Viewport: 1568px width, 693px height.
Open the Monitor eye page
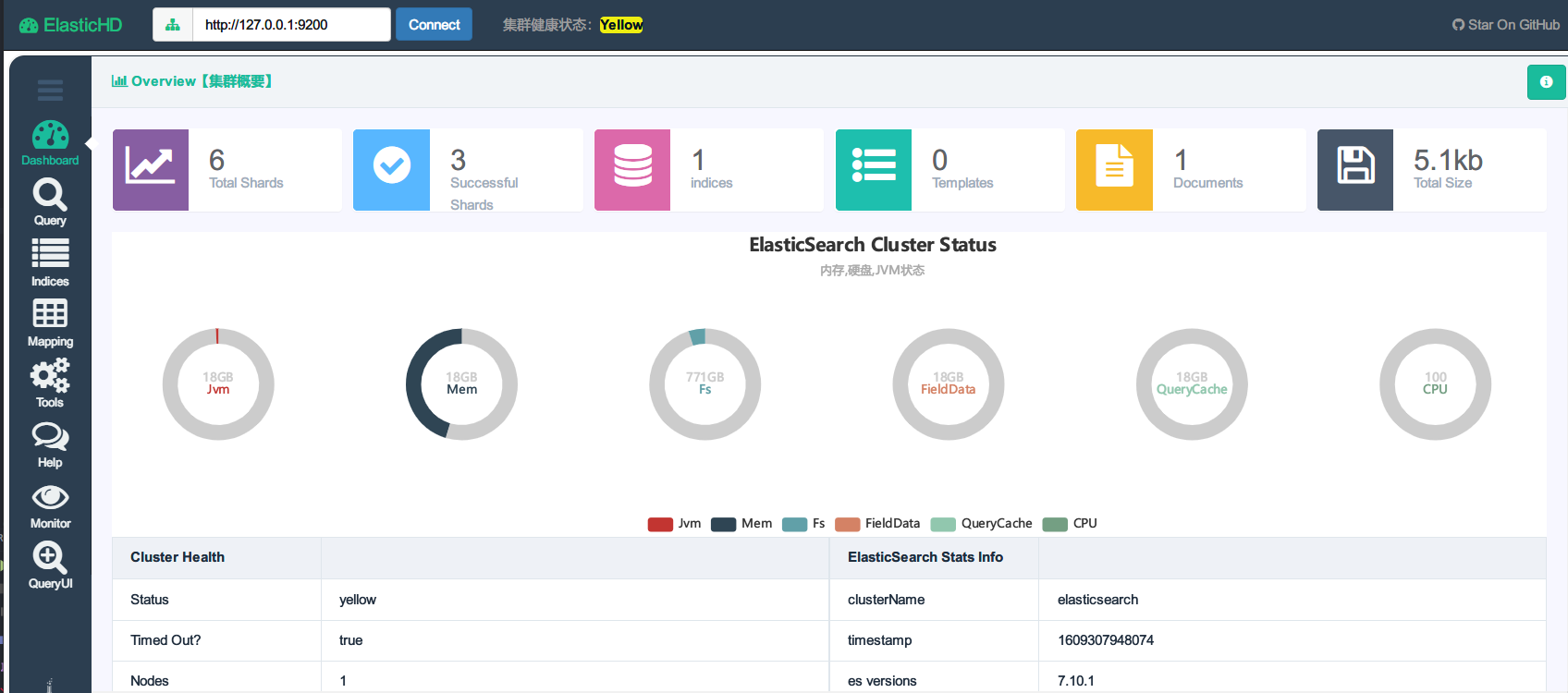pyautogui.click(x=50, y=506)
